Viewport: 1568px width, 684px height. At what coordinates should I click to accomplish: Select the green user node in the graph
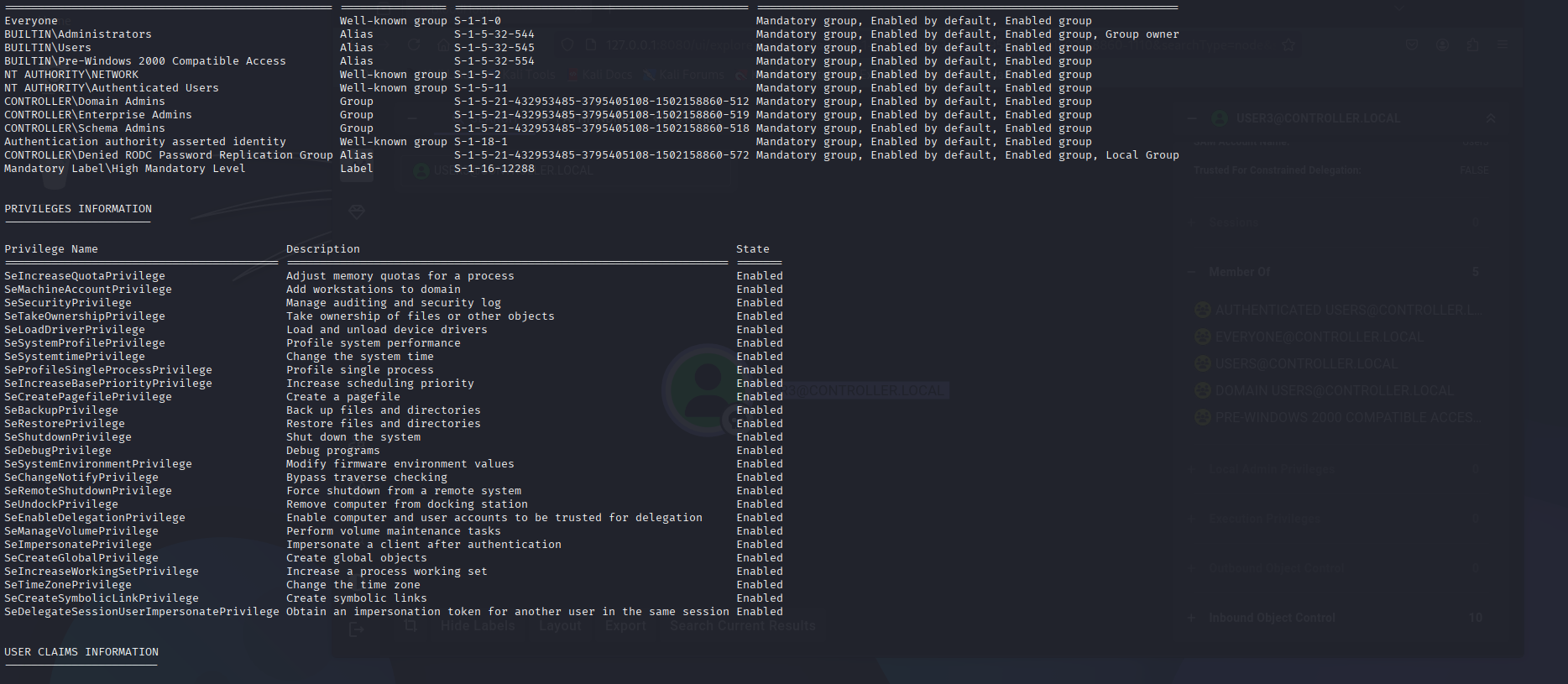[x=708, y=389]
